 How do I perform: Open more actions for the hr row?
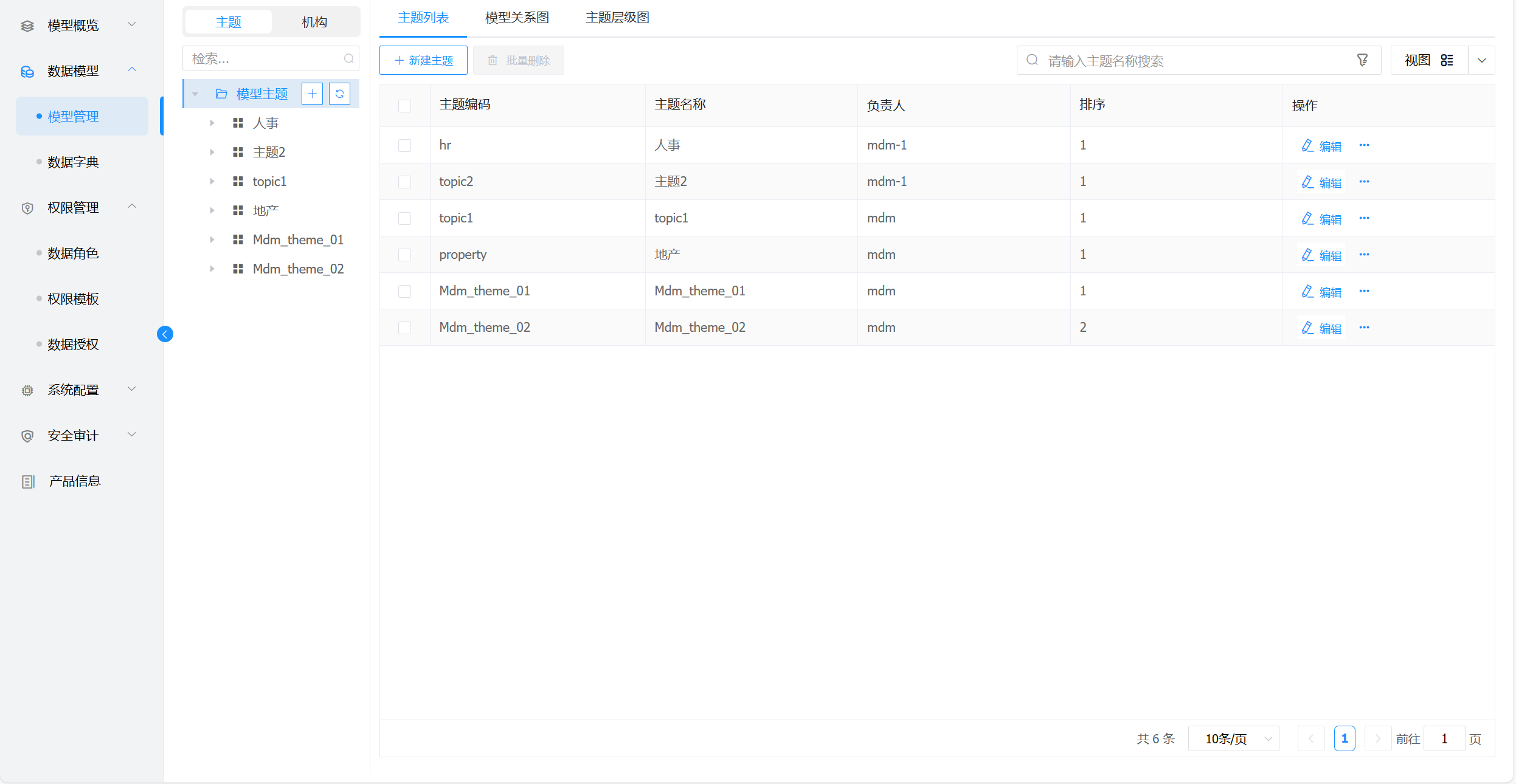tap(1364, 145)
